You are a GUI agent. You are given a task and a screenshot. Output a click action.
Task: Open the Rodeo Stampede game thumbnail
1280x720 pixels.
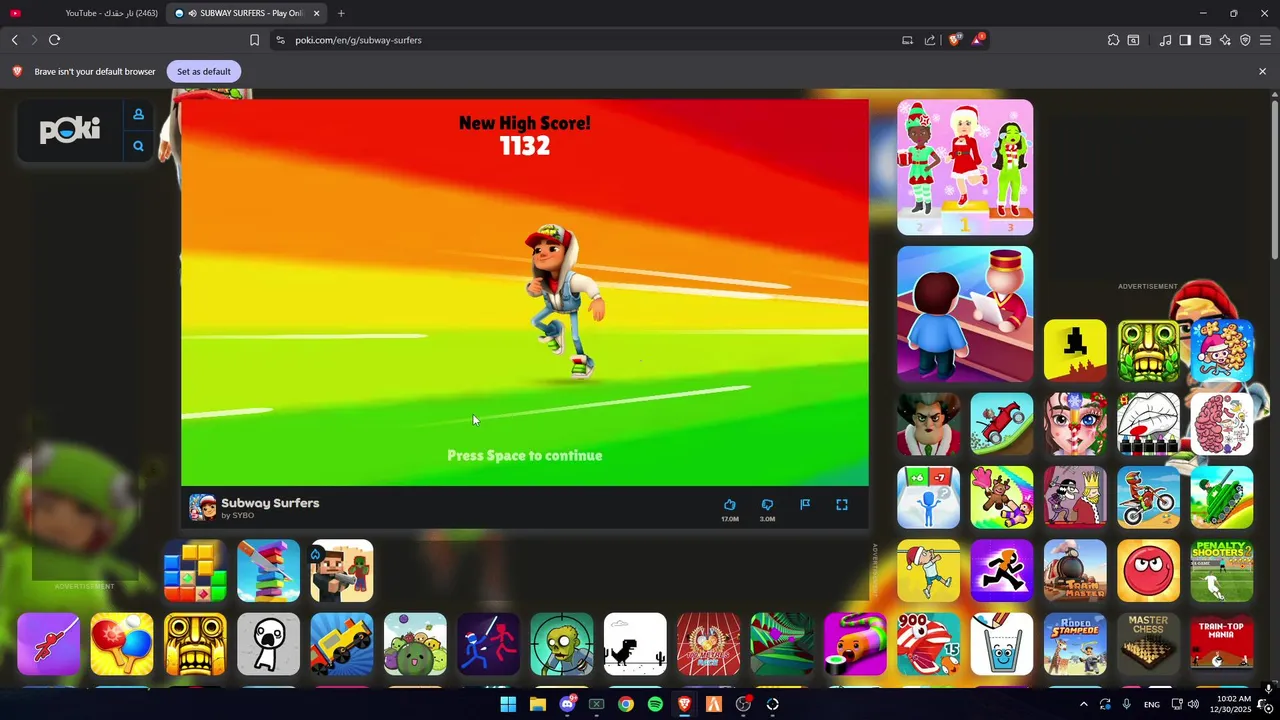(1075, 644)
